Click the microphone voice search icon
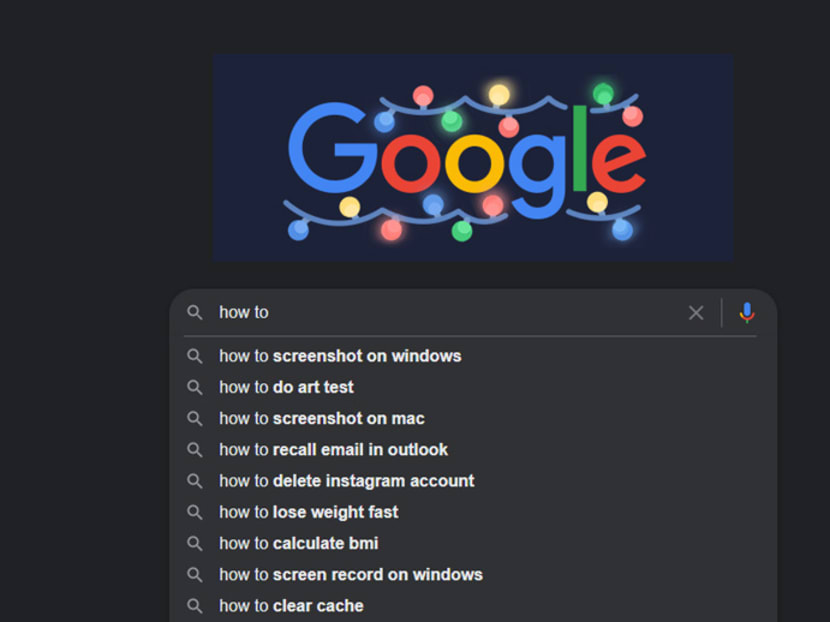Viewport: 830px width, 622px height. point(746,313)
